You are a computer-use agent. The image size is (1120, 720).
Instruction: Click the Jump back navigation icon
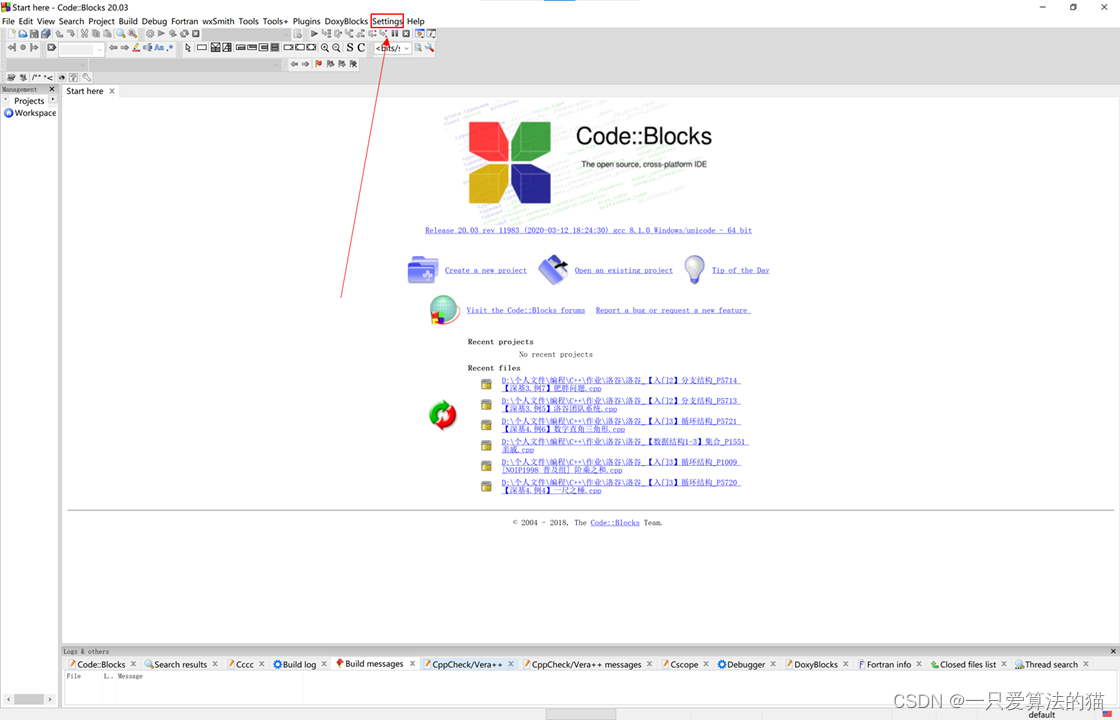(11, 48)
